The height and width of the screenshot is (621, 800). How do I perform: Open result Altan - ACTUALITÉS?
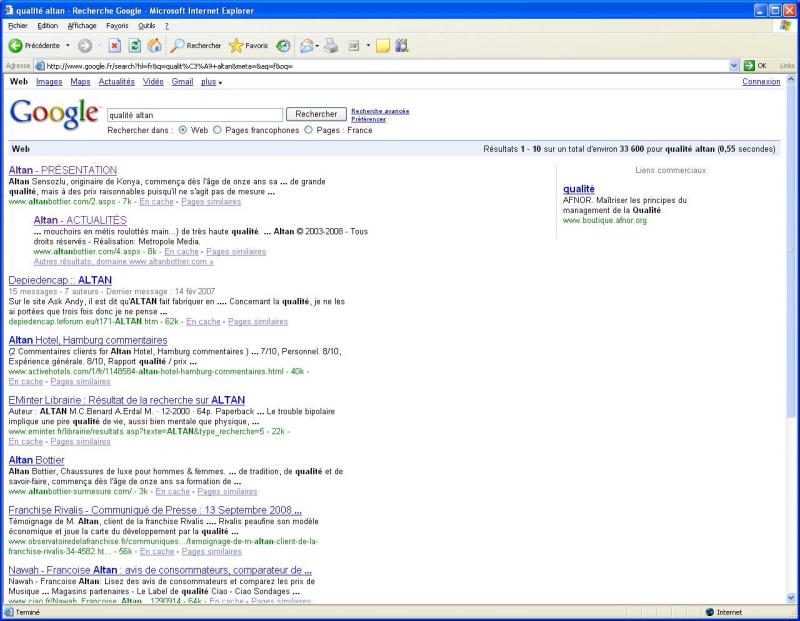coord(80,220)
